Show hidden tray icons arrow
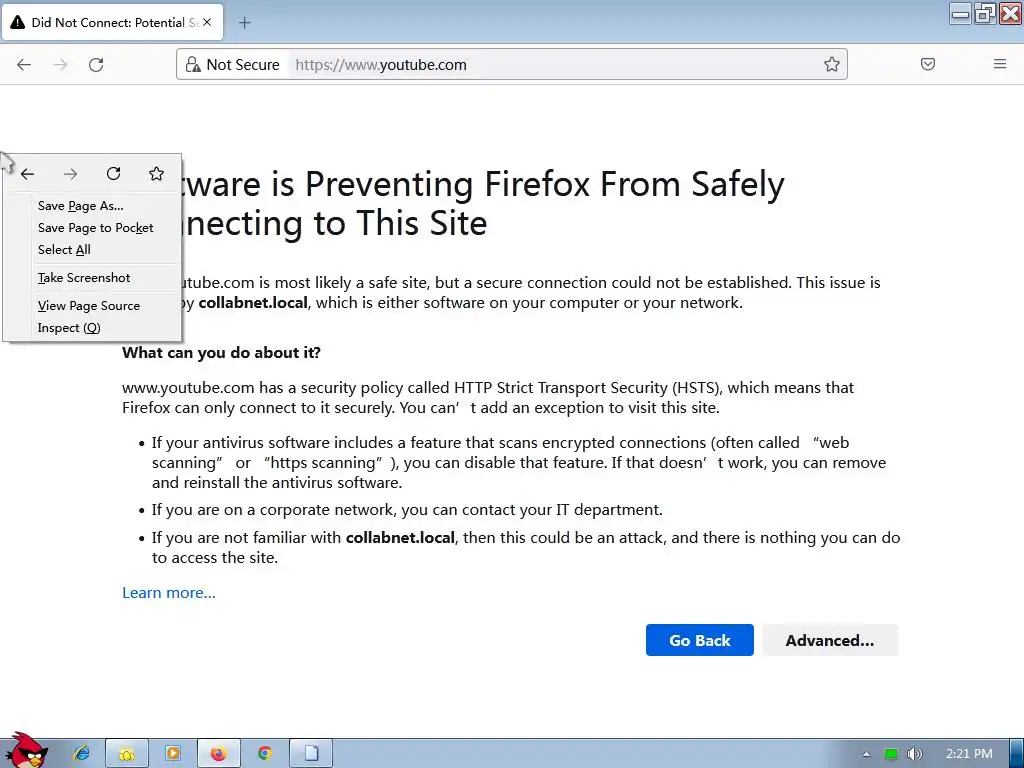 tap(866, 754)
